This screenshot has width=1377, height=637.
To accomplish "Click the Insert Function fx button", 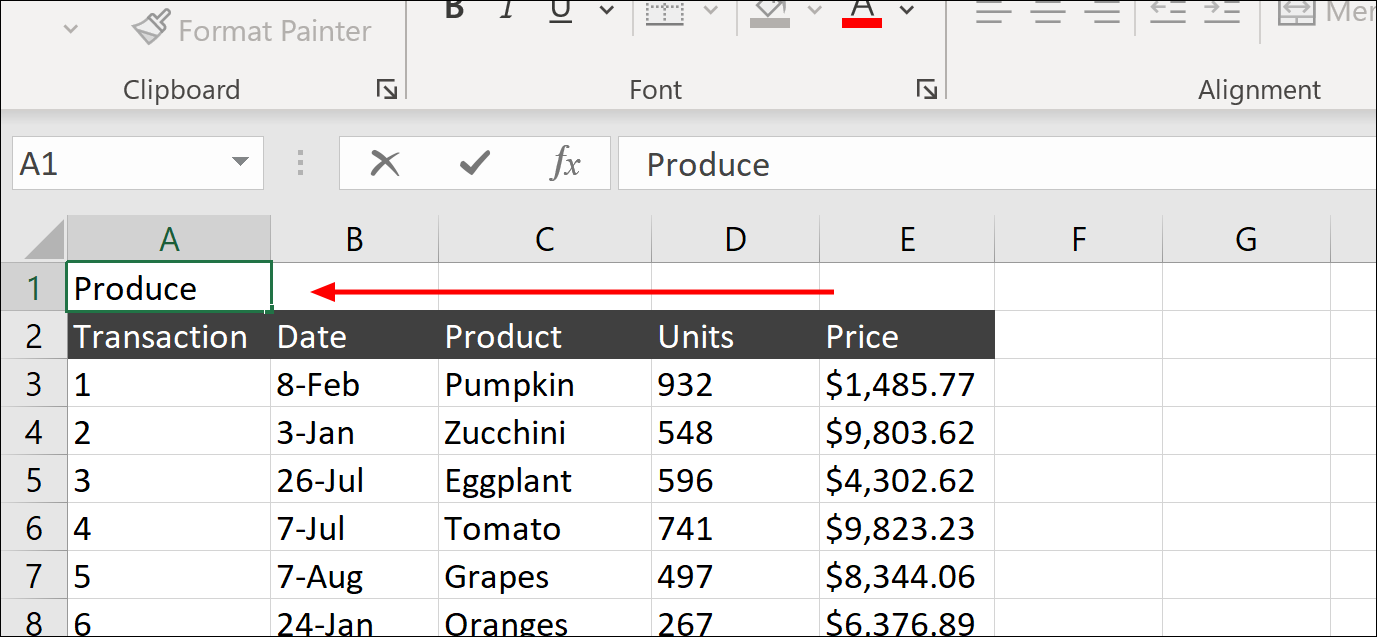I will tap(565, 163).
